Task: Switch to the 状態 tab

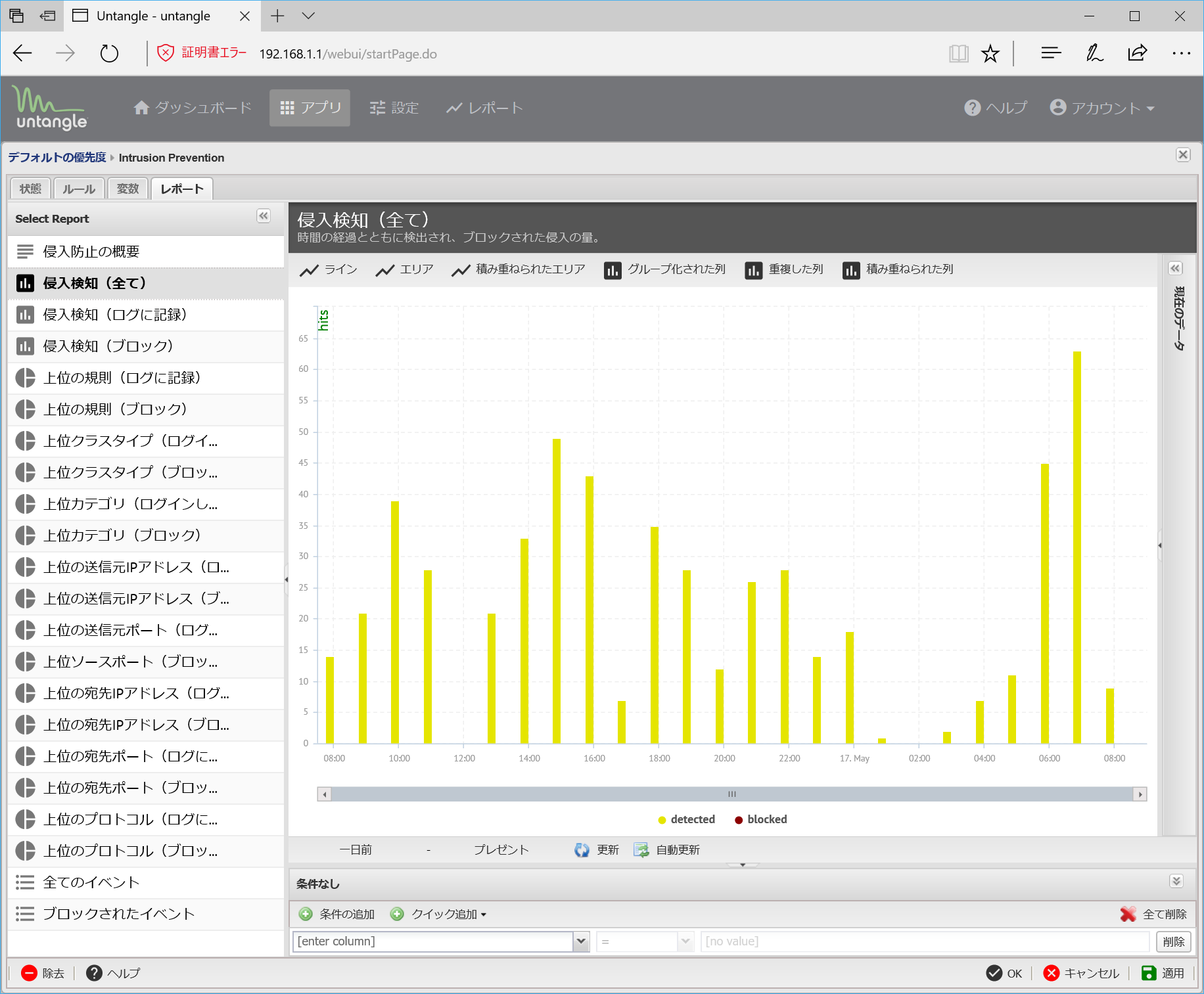Action: (30, 189)
